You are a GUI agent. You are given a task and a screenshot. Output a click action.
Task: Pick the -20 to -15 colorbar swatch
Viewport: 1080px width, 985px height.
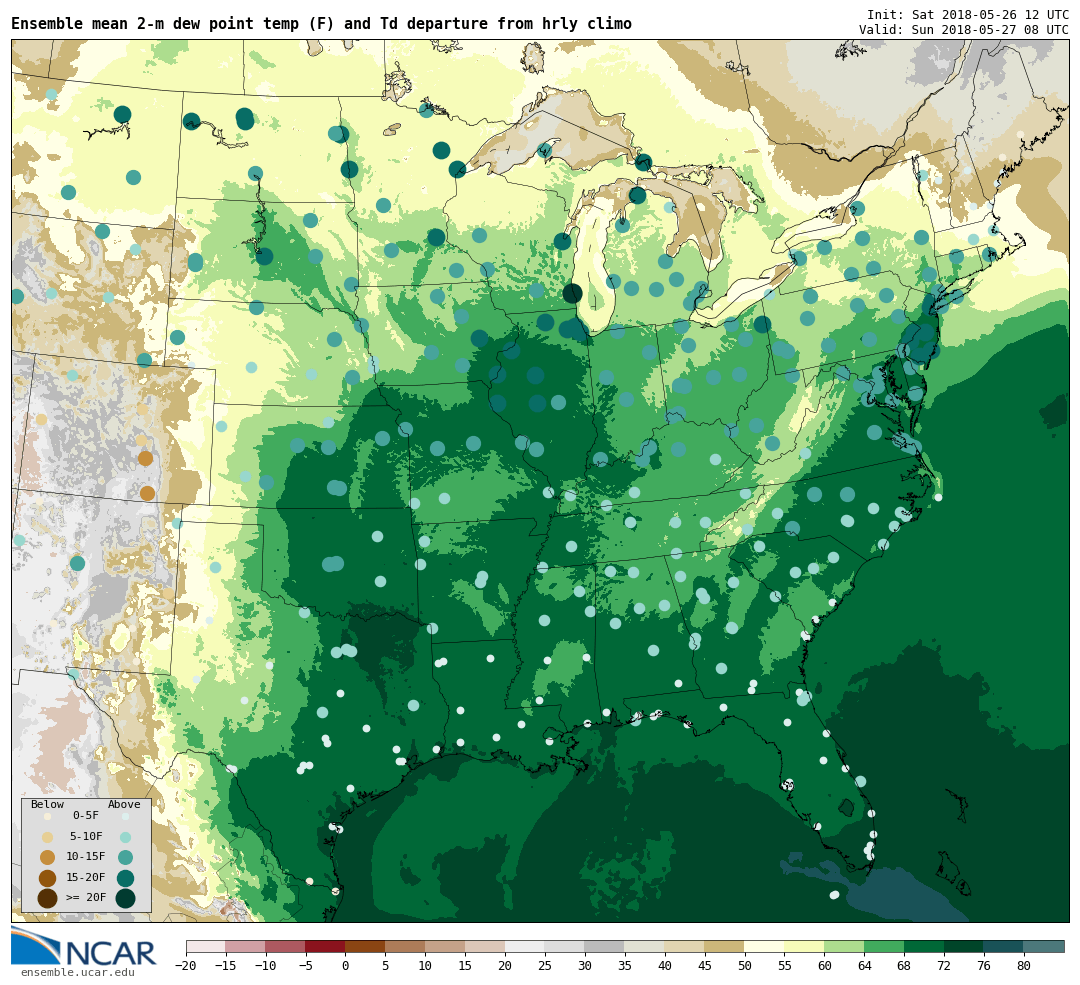point(205,946)
